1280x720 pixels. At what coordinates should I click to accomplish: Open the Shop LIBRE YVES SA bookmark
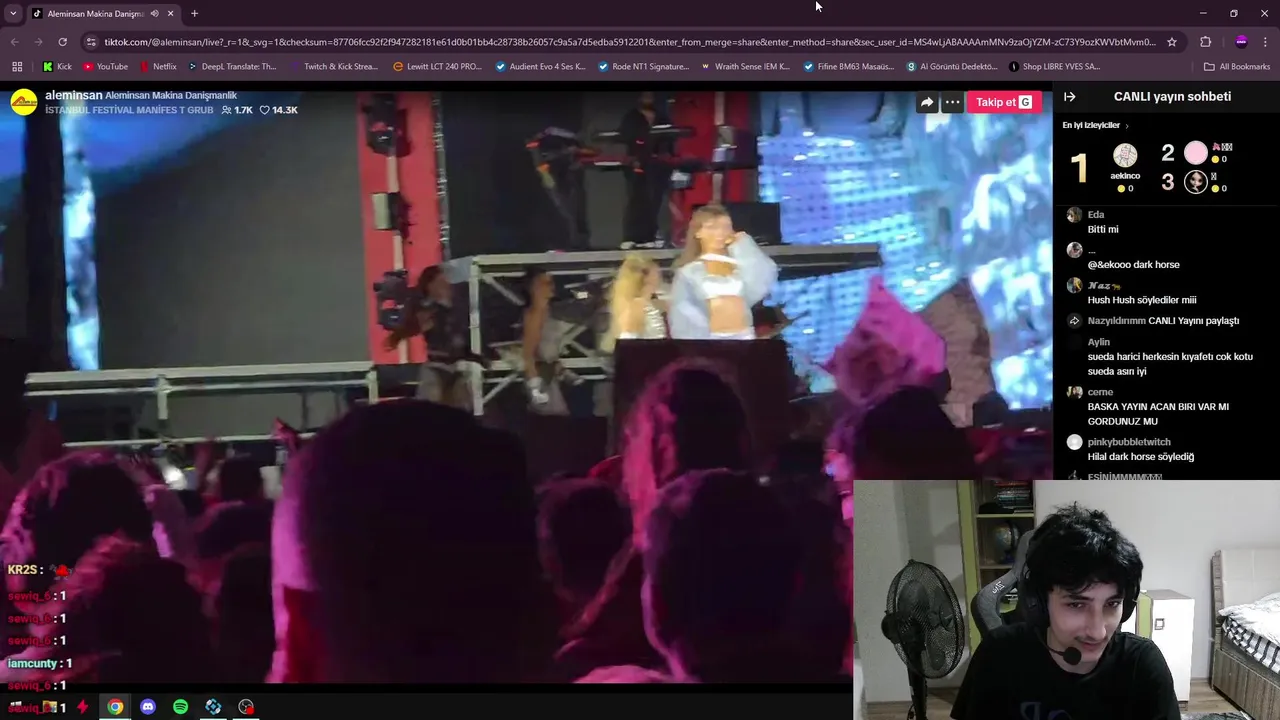point(1055,67)
